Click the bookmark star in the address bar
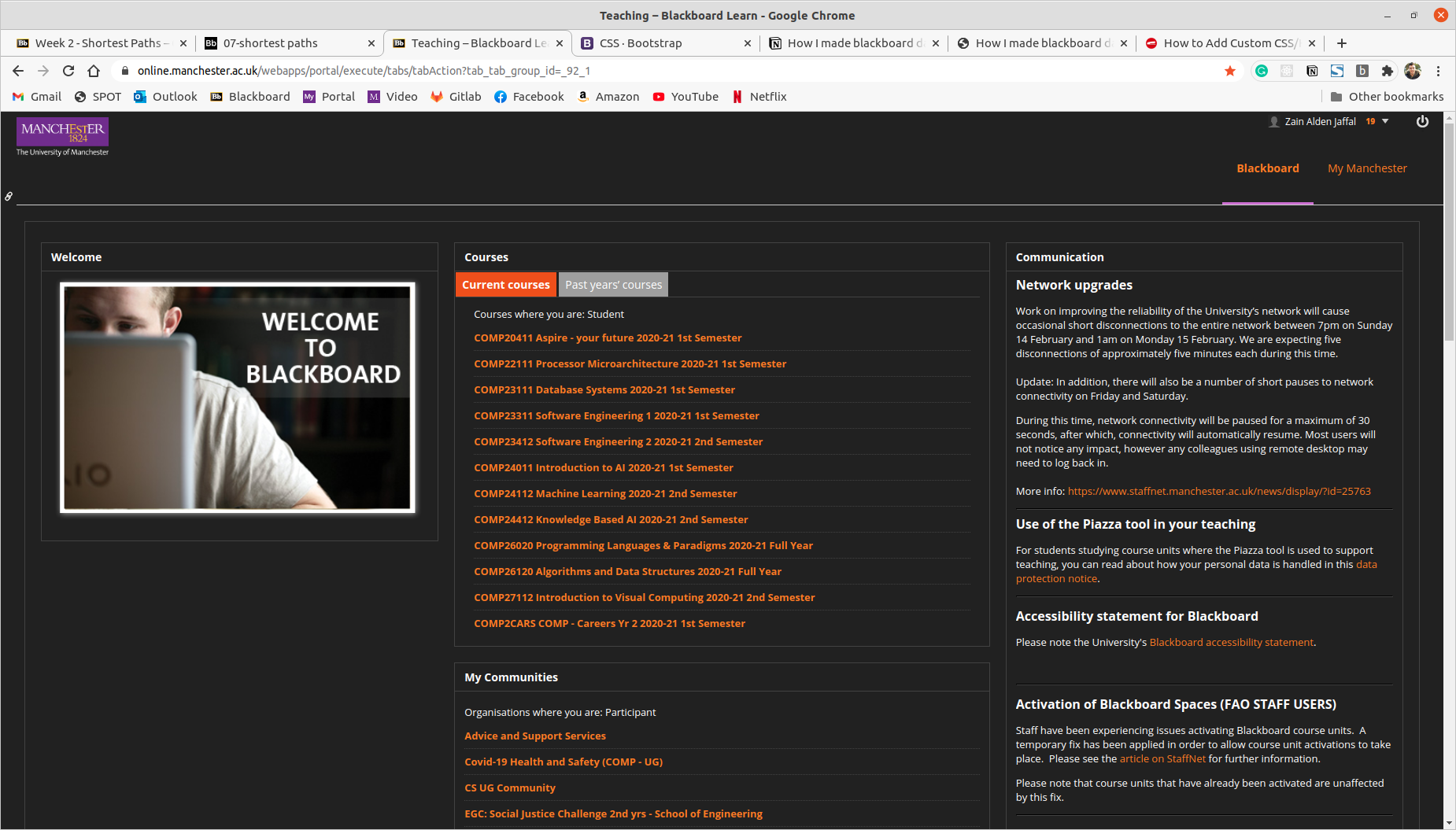Viewport: 1456px width, 830px height. [x=1230, y=71]
